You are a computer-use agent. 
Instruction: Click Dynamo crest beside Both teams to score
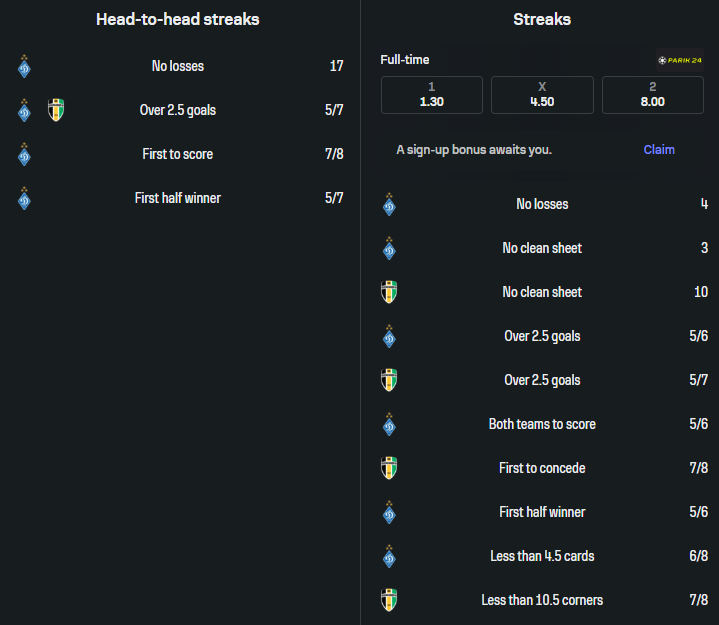coord(390,424)
